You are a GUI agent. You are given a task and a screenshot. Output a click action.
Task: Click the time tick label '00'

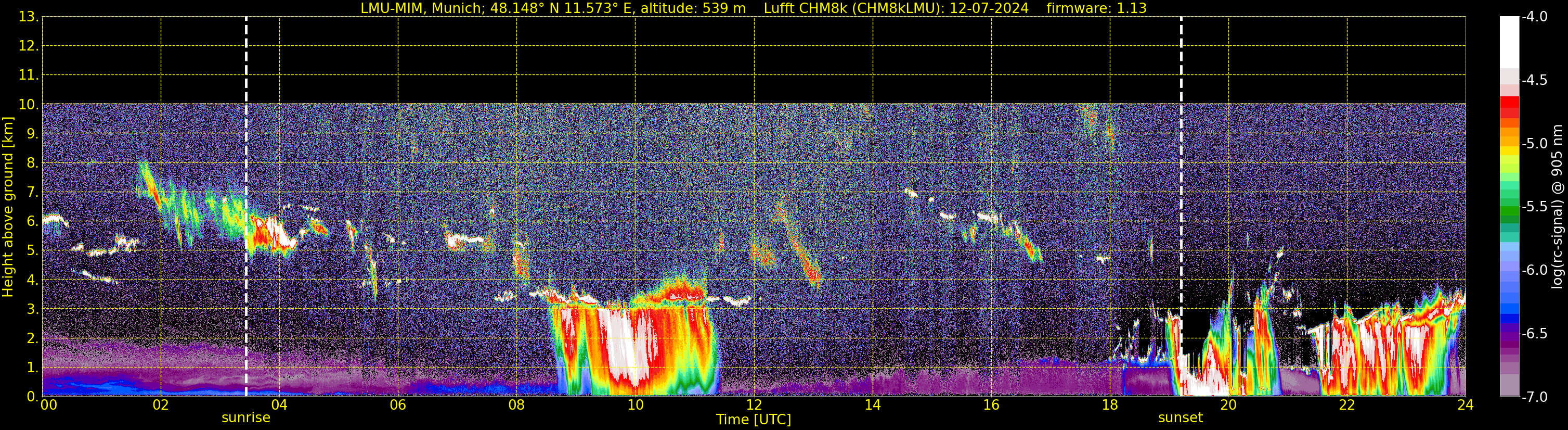click(49, 405)
